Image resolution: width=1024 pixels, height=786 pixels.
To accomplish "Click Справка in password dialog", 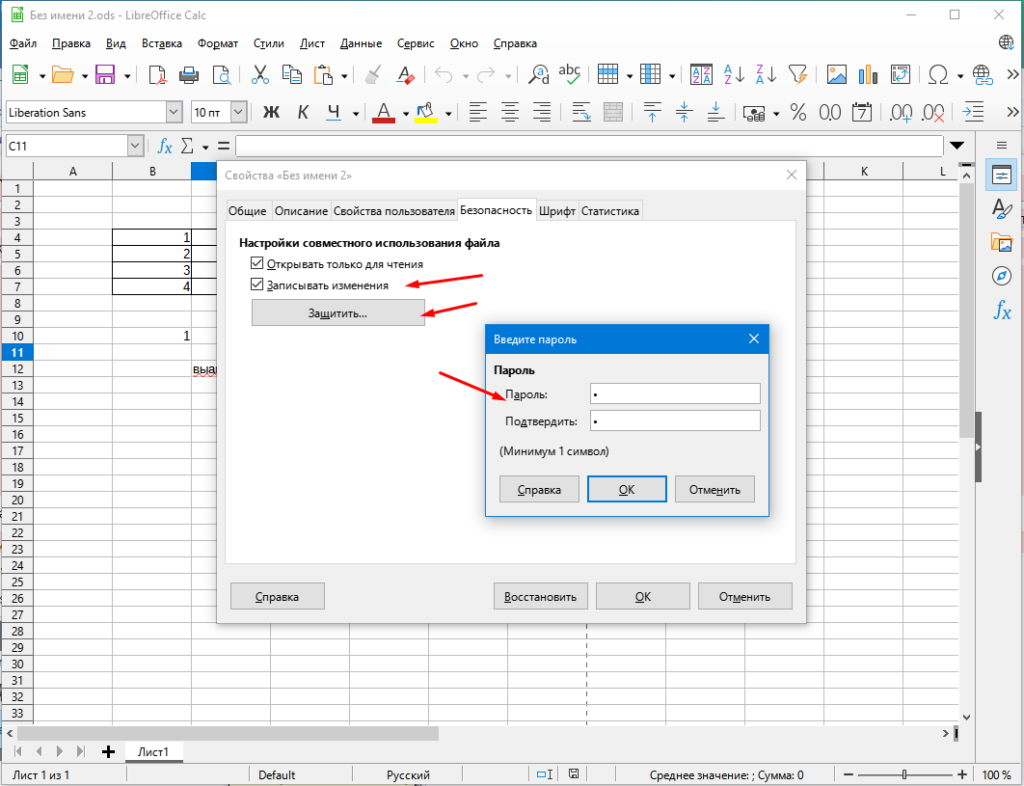I will (x=539, y=489).
